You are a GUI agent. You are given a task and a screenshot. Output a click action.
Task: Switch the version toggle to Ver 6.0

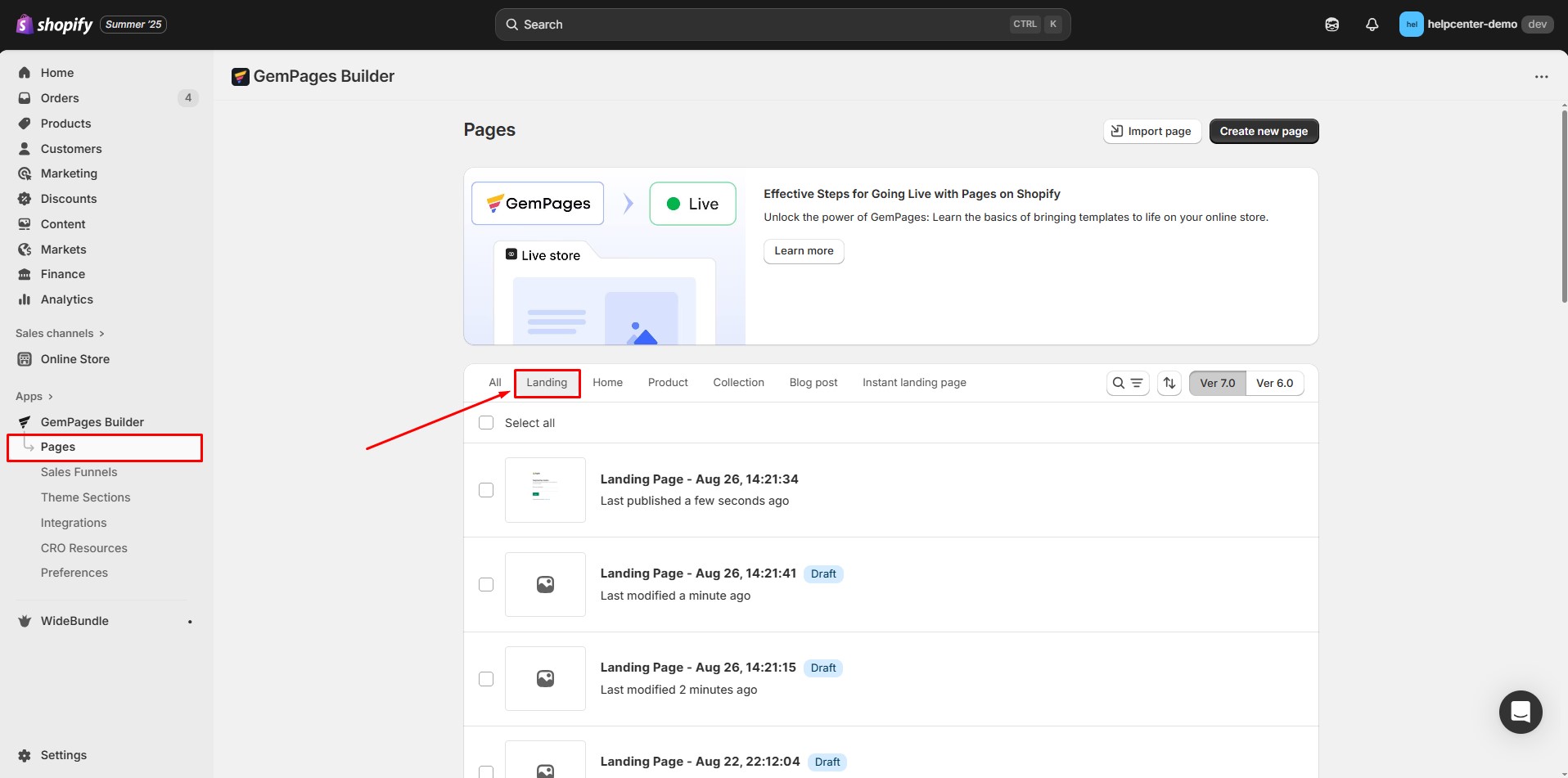tap(1274, 383)
